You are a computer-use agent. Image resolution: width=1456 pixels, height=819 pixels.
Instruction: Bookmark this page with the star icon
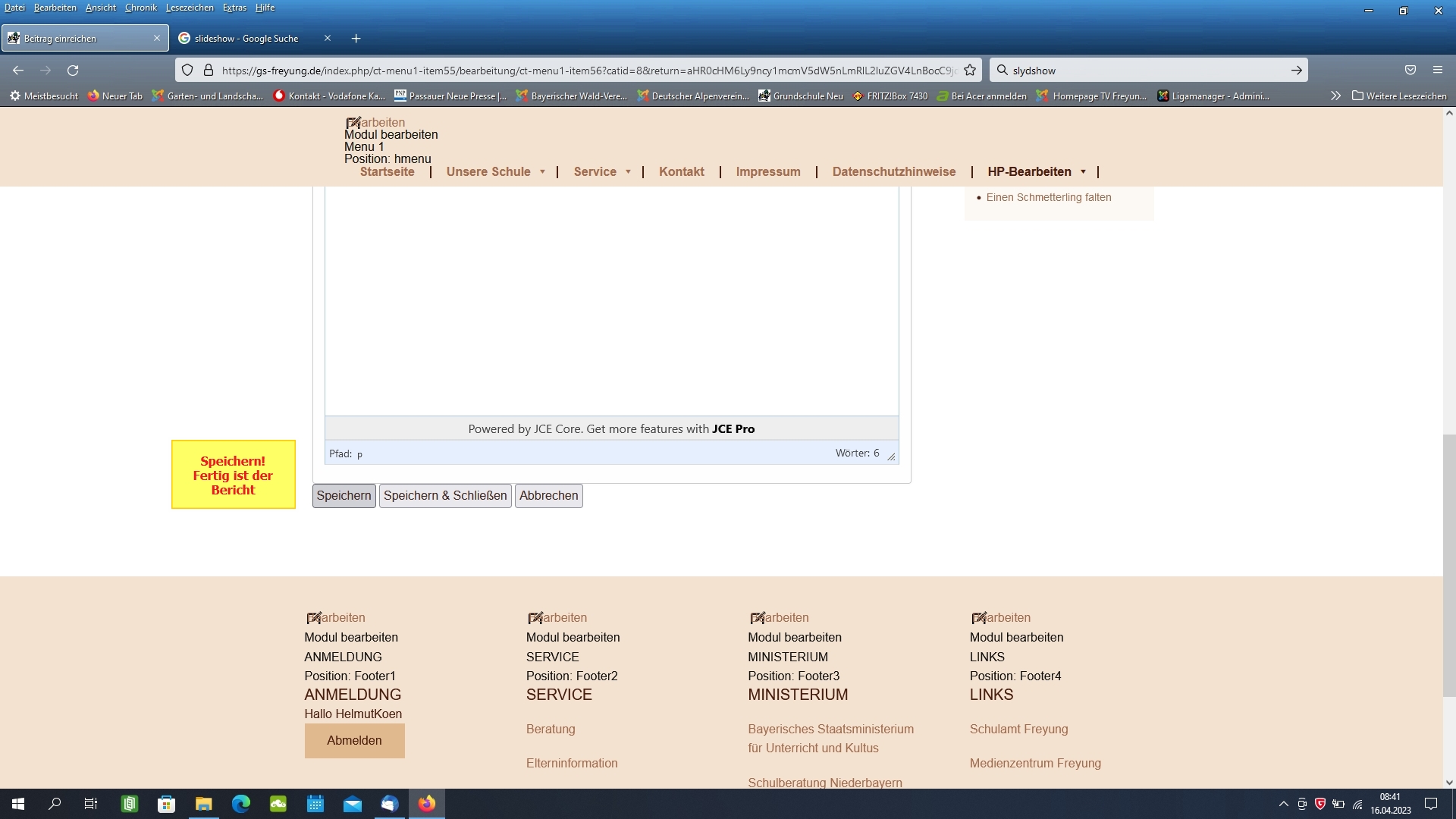[x=970, y=71]
